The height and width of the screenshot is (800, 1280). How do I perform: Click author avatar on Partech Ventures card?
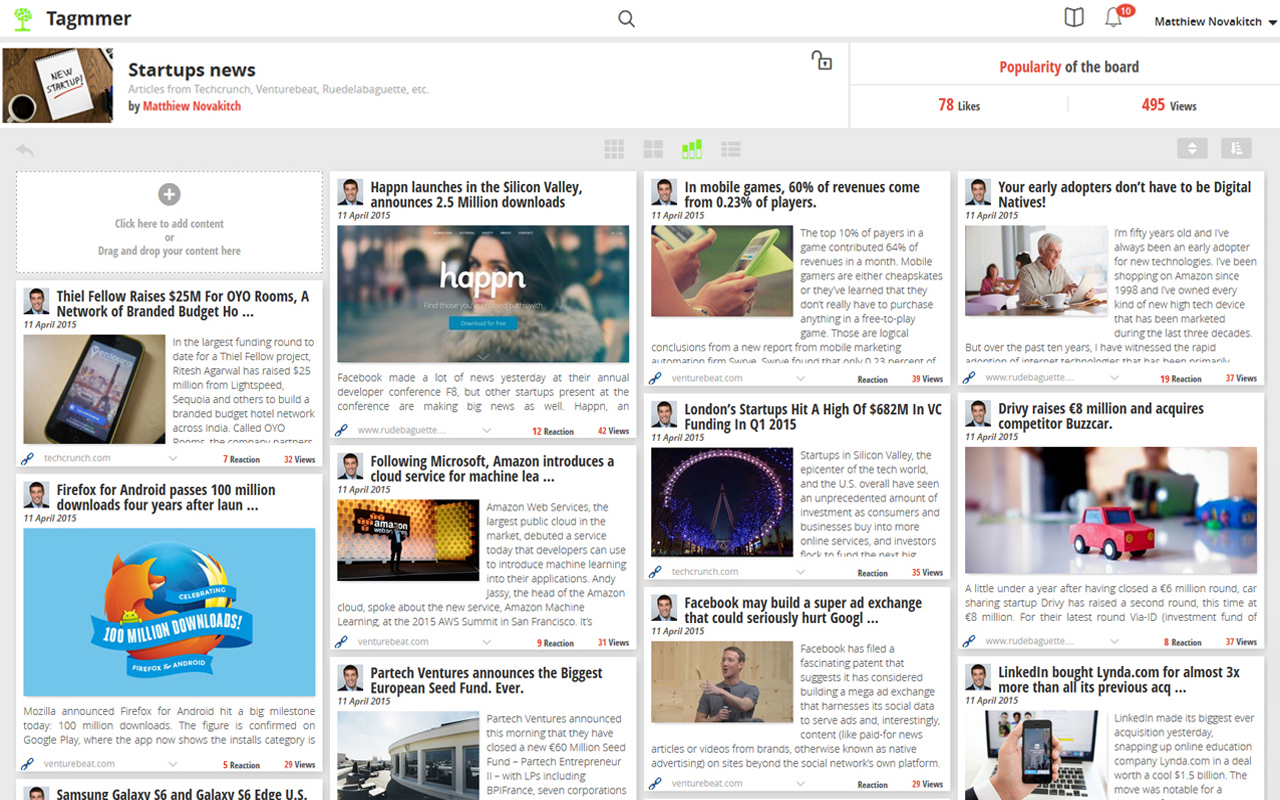[x=350, y=677]
